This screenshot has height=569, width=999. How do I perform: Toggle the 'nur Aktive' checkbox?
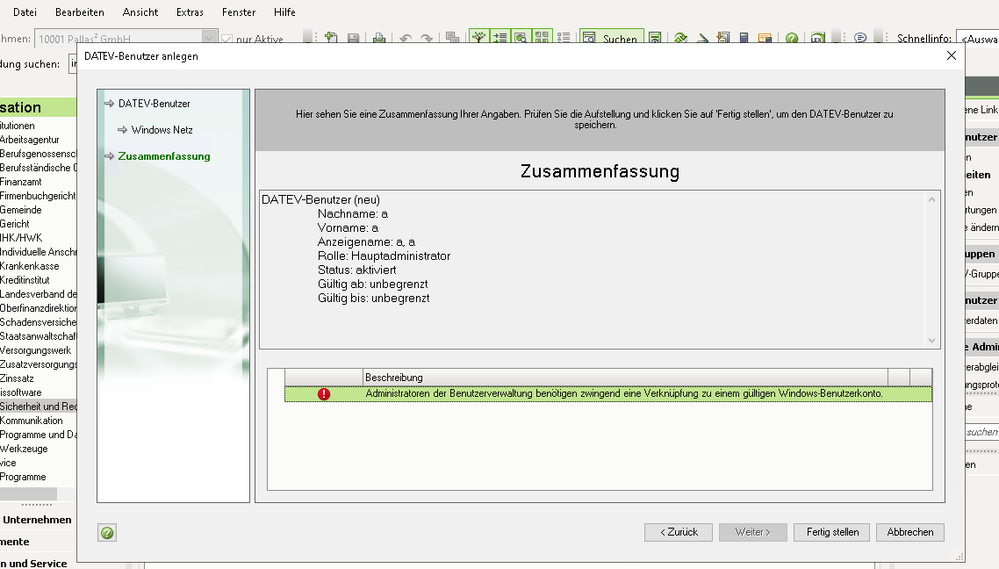227,40
